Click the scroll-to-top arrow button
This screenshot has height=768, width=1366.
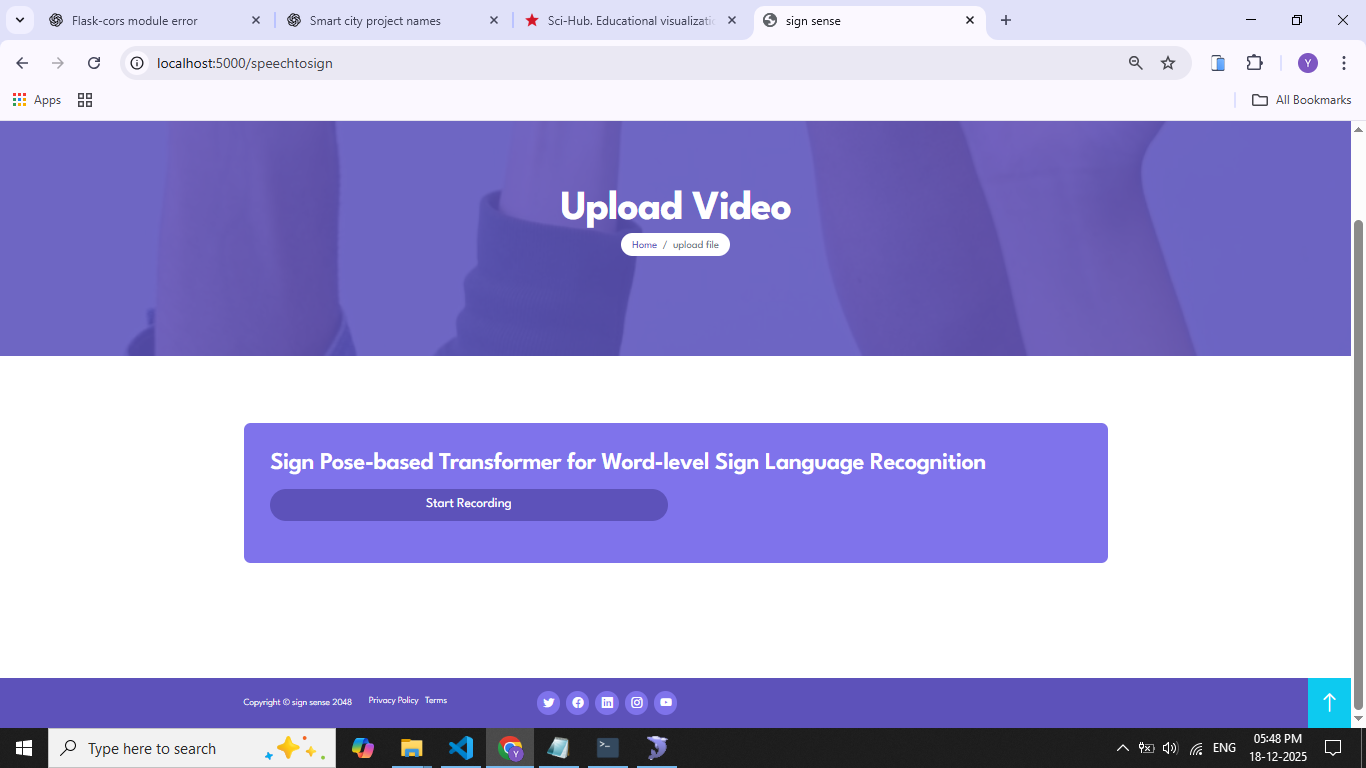click(1329, 703)
